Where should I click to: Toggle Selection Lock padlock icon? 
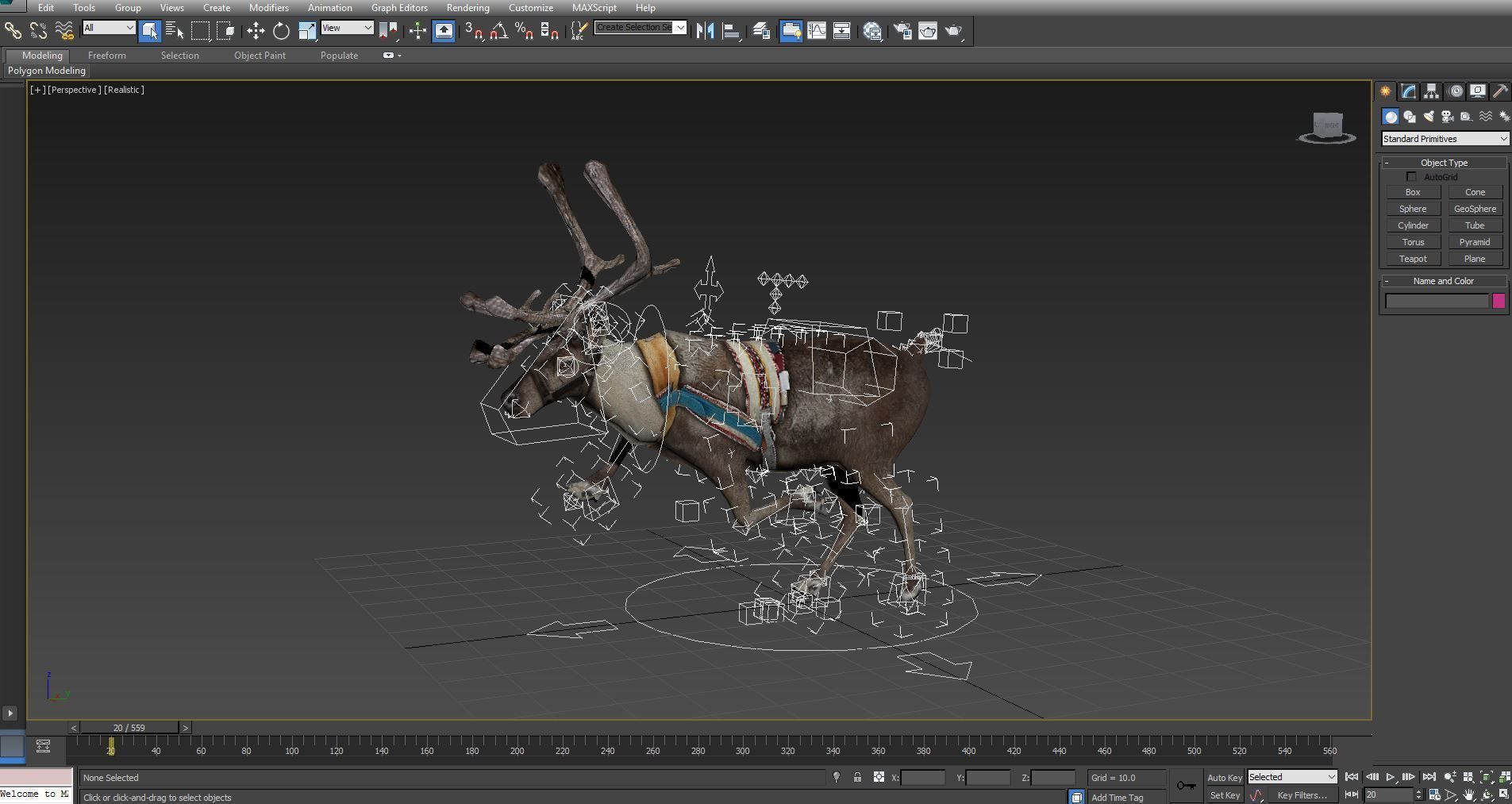857,778
